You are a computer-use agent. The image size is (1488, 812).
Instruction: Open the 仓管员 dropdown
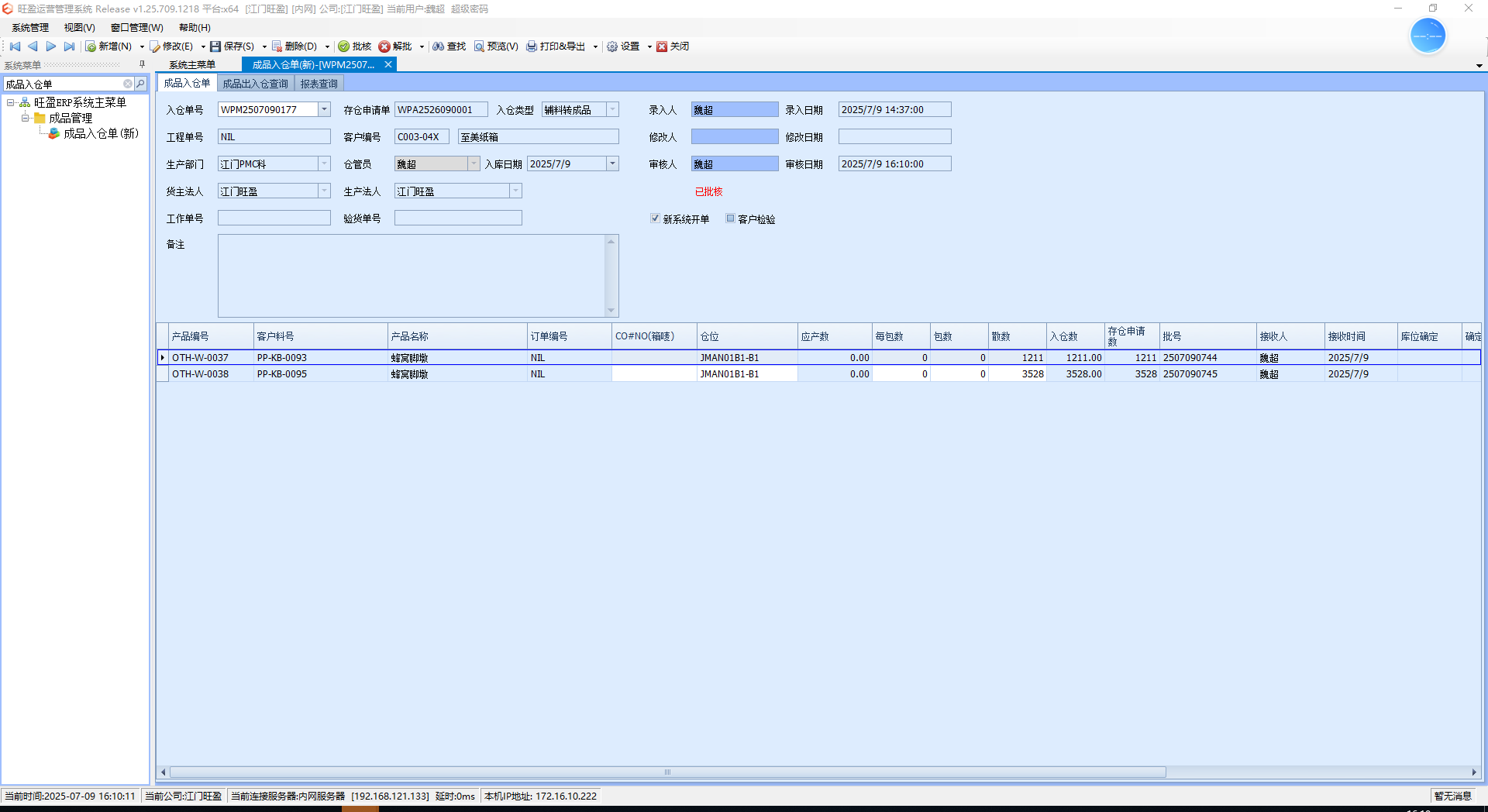tap(474, 163)
